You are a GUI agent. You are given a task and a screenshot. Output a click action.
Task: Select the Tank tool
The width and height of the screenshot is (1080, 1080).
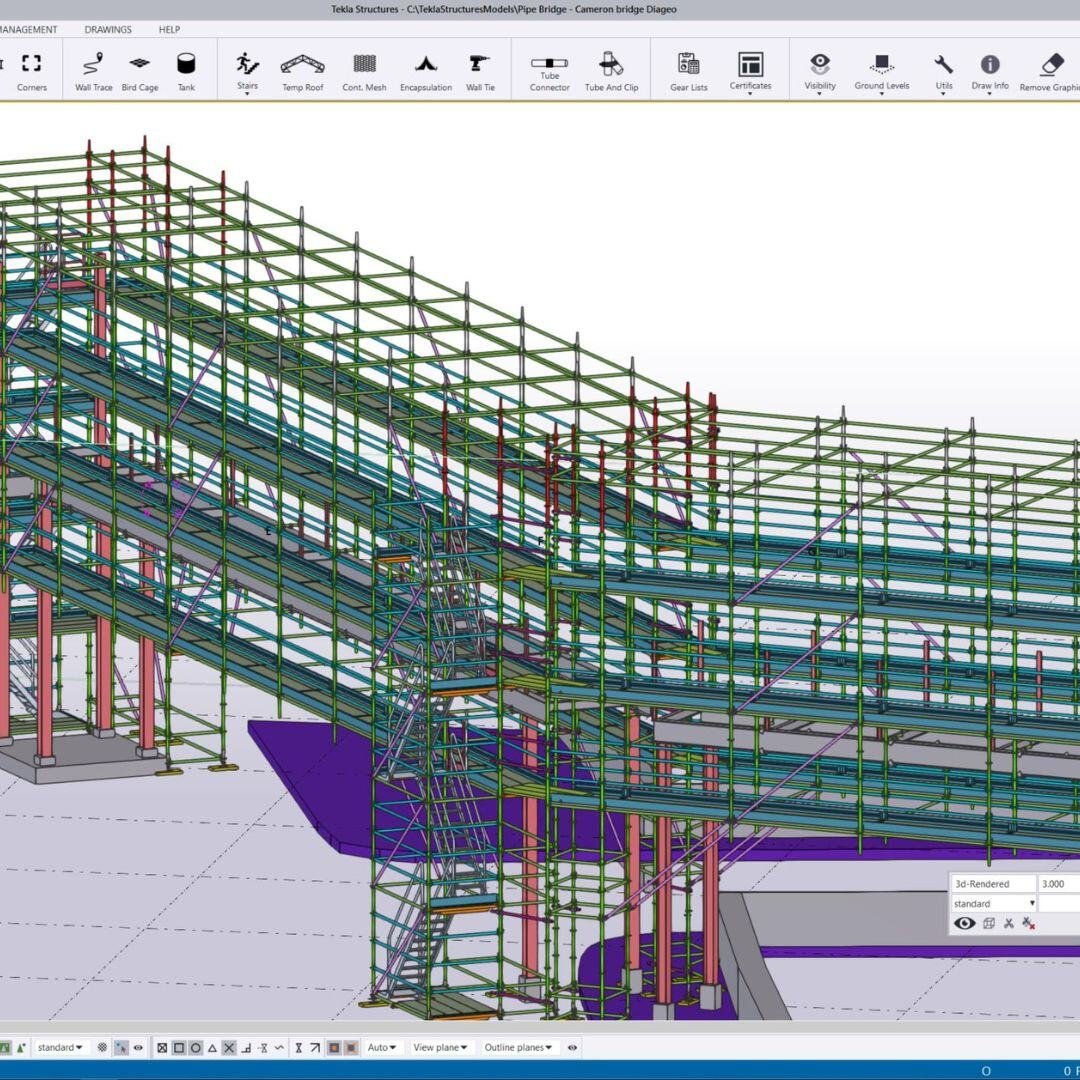tap(184, 70)
